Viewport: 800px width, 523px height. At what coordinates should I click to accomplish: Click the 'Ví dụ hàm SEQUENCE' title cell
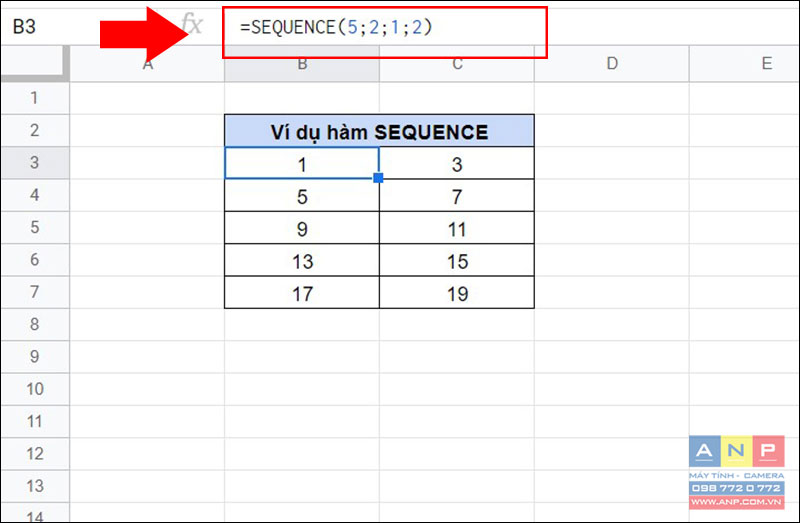coord(379,131)
